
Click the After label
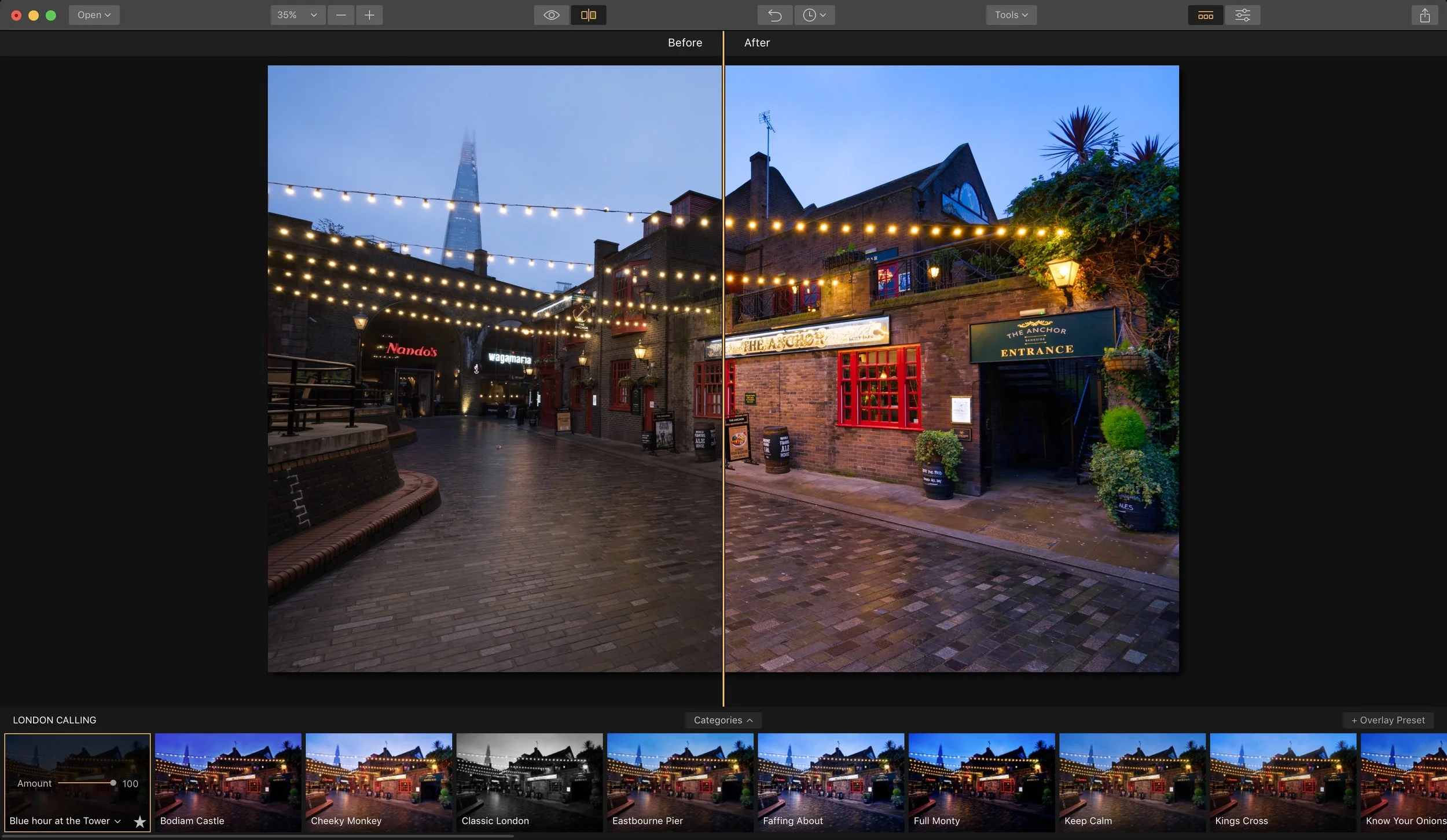tap(756, 43)
